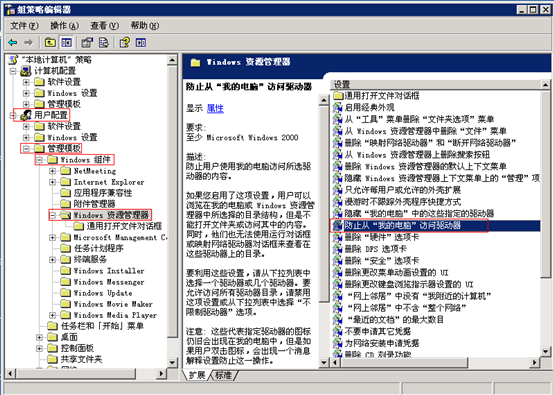This screenshot has height=395, width=554.
Task: Click the Forward arrow toolbar icon
Action: (x=28, y=43)
